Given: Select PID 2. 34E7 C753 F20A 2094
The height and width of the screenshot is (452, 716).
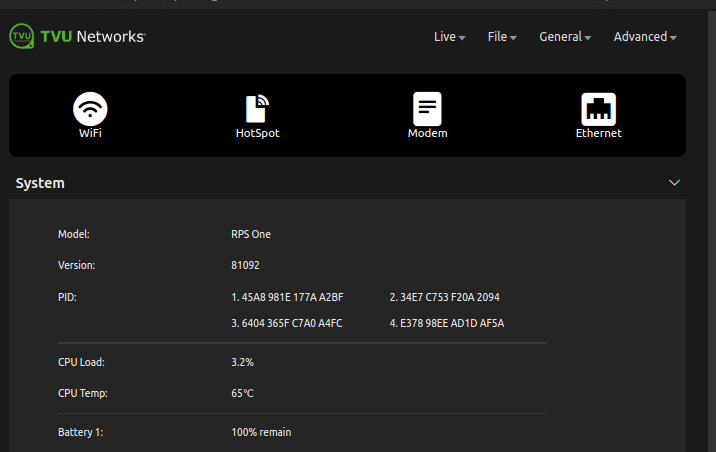Looking at the screenshot, I should click(x=444, y=297).
